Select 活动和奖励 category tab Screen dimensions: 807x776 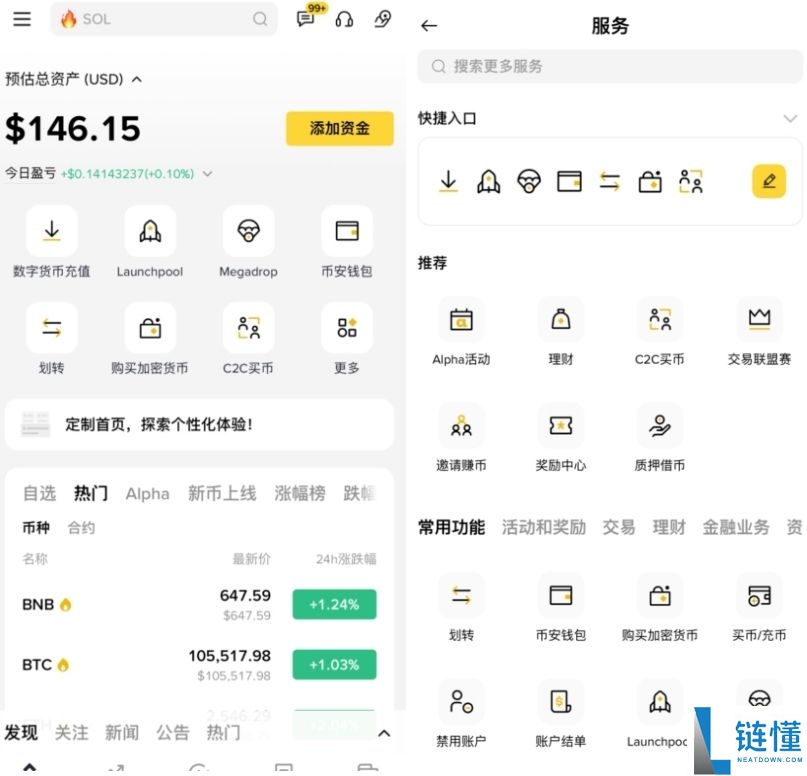pos(544,527)
